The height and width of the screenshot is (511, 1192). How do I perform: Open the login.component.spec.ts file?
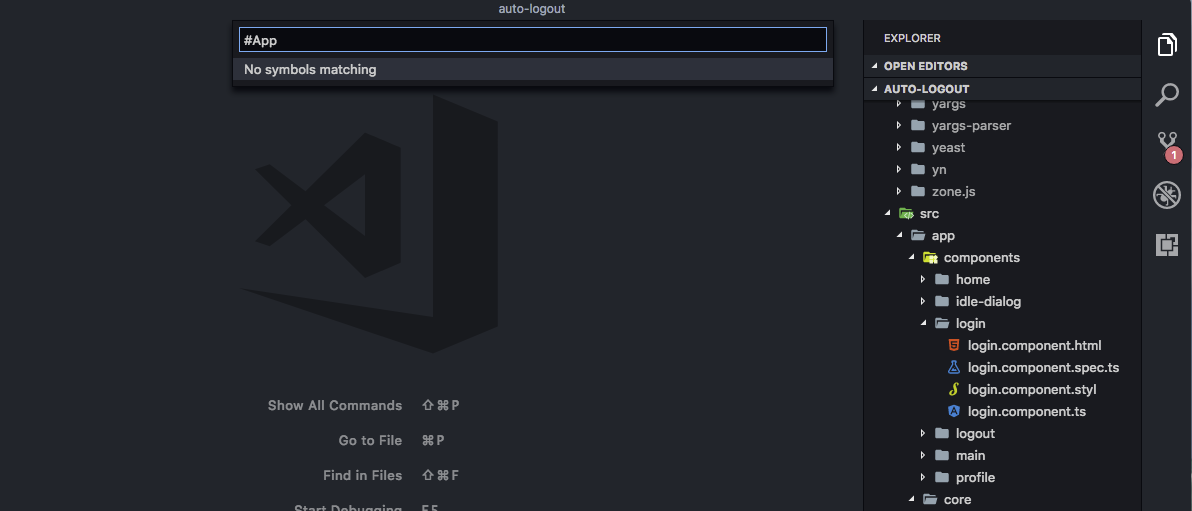click(x=1043, y=367)
